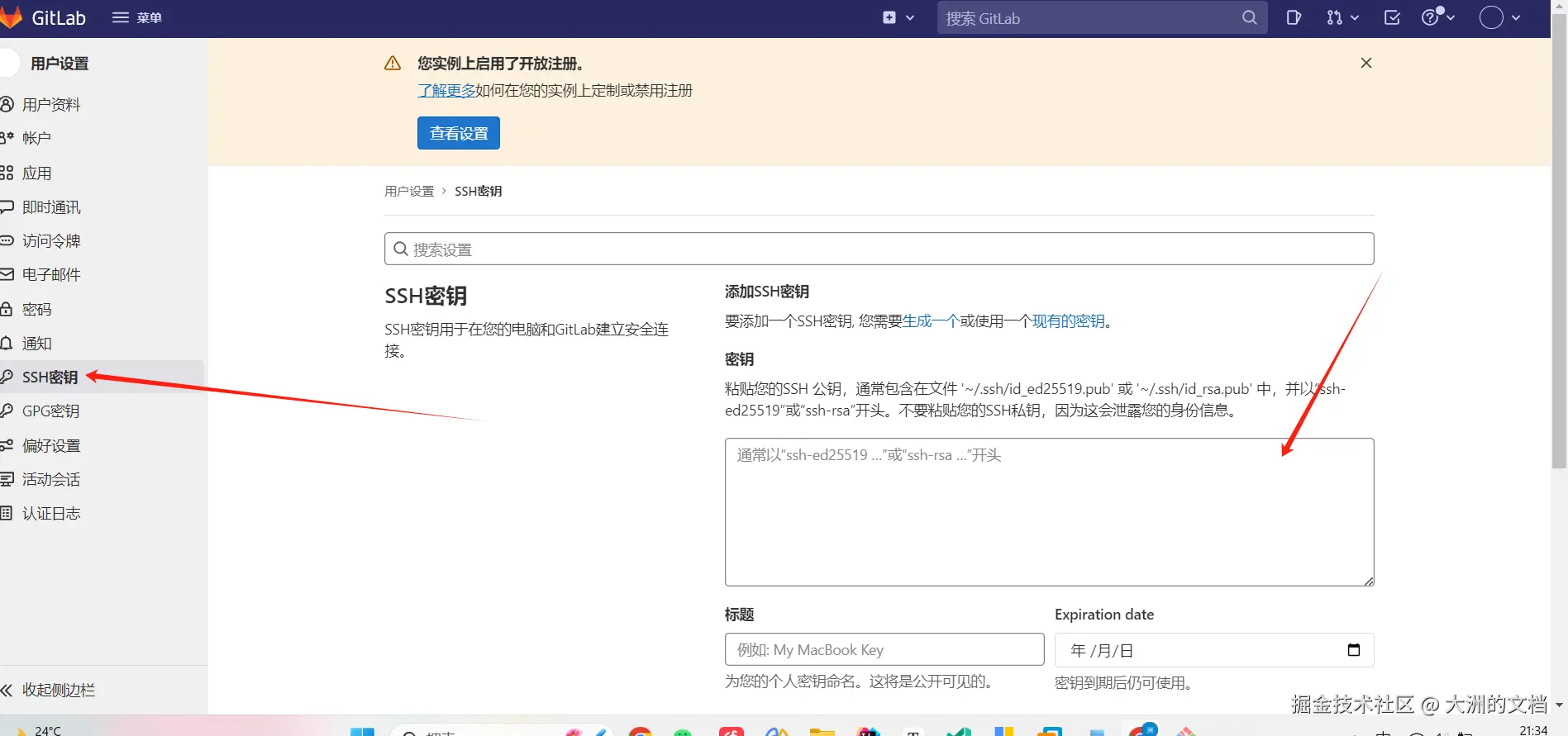
Task: Click the GitLab logo in header
Action: point(43,17)
